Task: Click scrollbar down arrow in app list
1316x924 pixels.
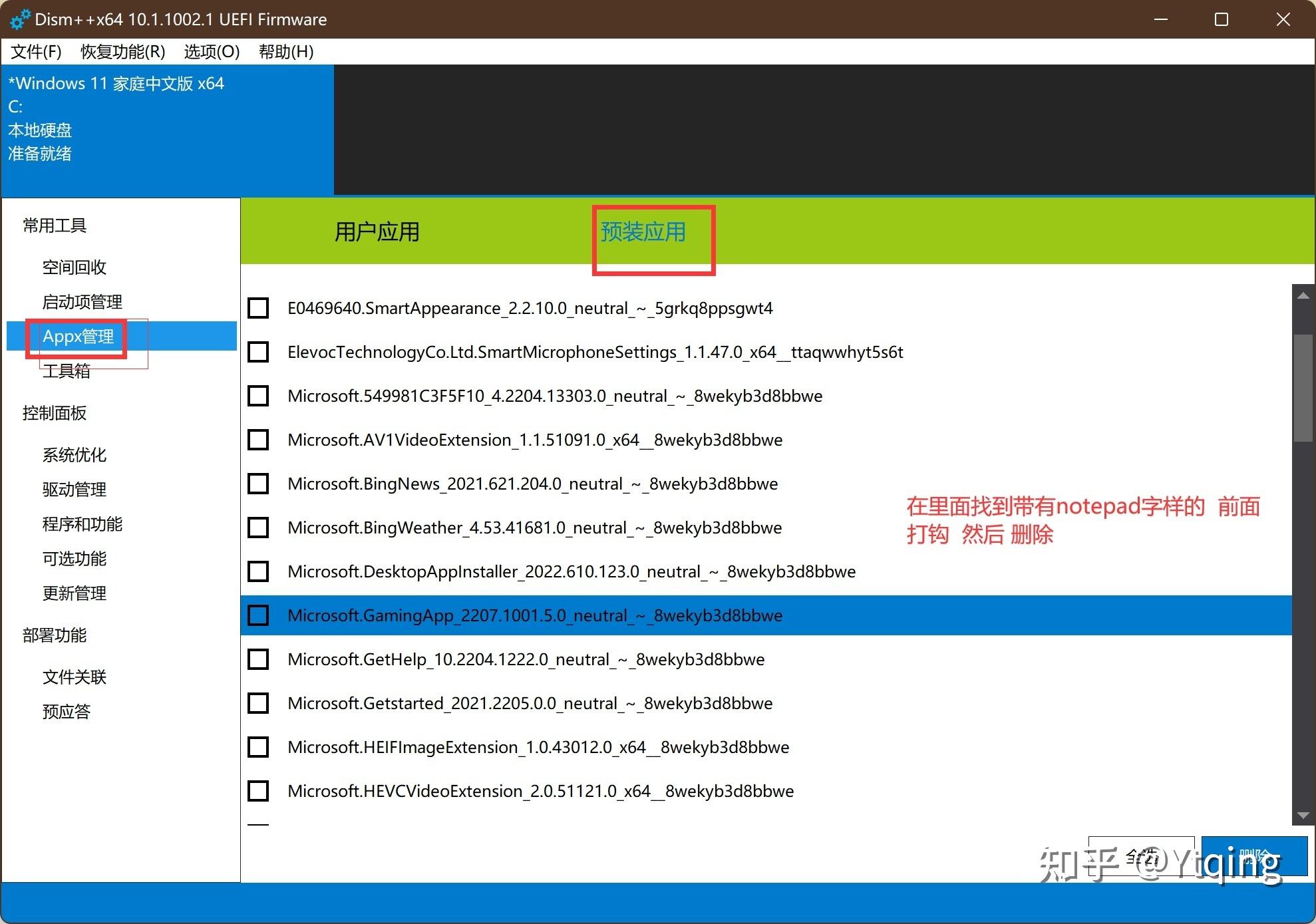Action: 1303,815
